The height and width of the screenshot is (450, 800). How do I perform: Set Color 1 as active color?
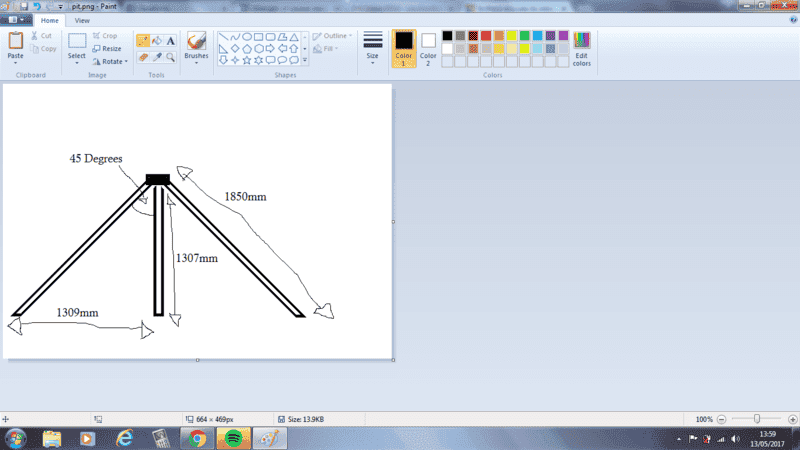tap(403, 47)
